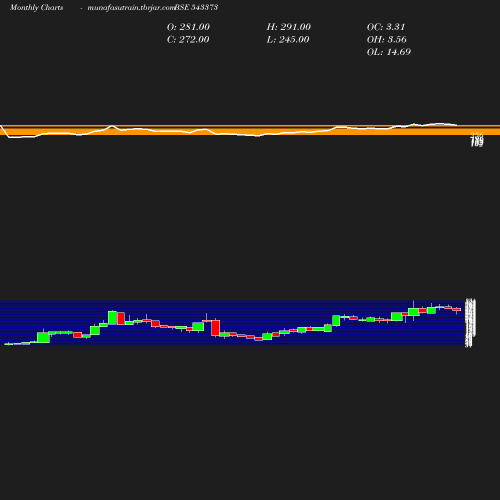Screen dimensions: 500x500
Task: Click the munafasutra website name text
Action: (x=131, y=8)
